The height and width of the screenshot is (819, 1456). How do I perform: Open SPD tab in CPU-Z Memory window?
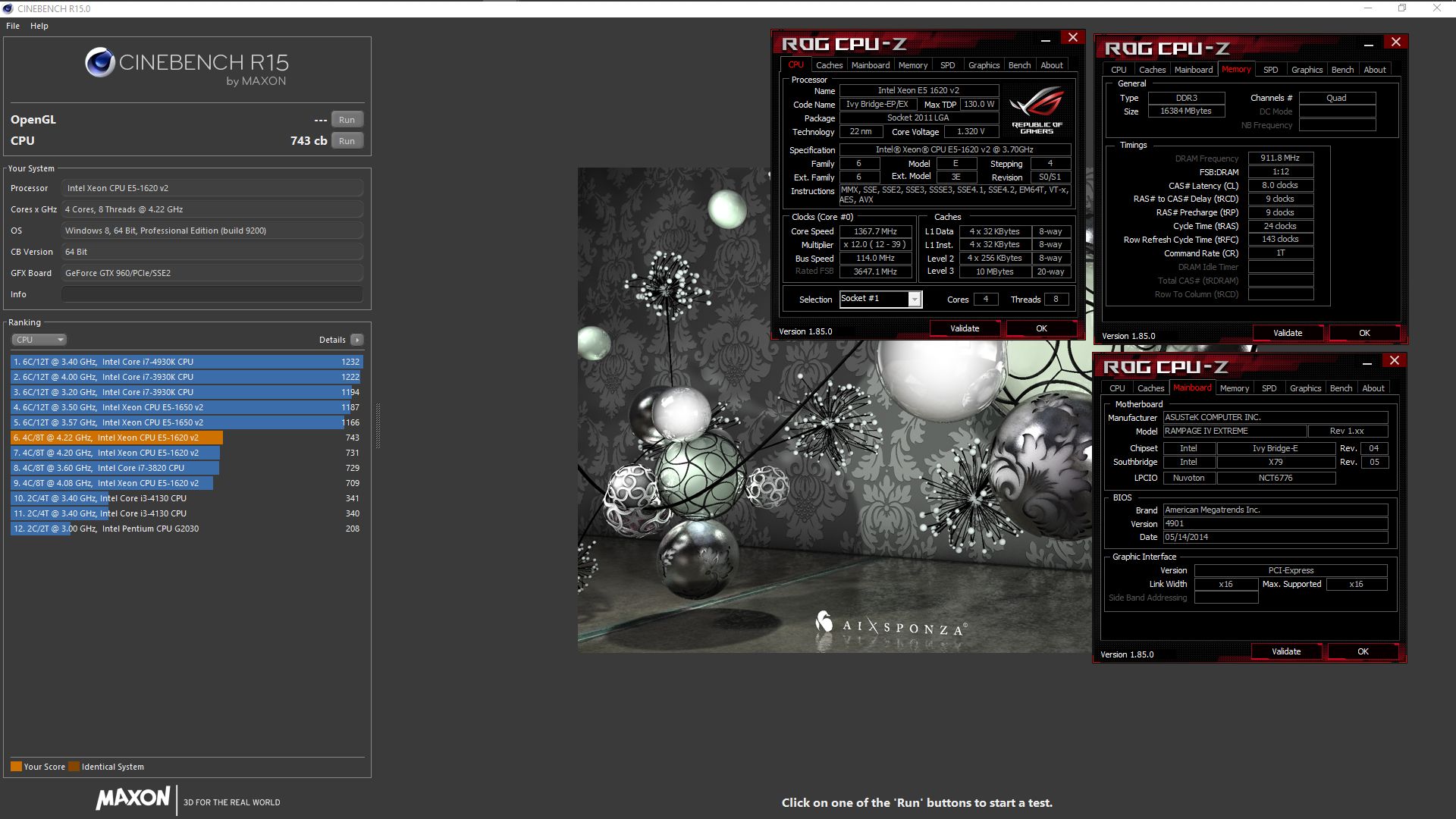click(1270, 70)
